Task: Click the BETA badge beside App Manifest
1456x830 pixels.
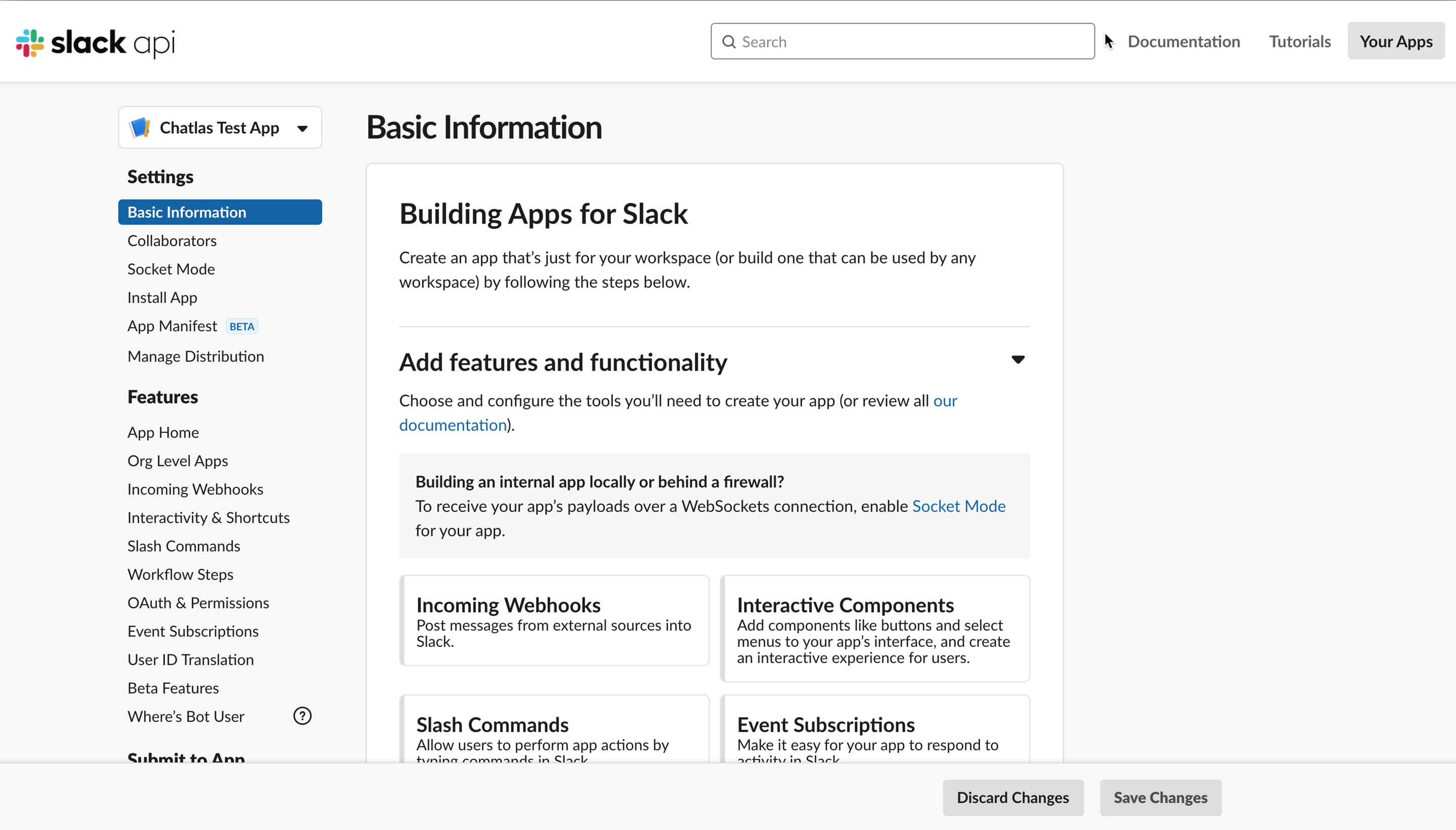Action: [242, 327]
